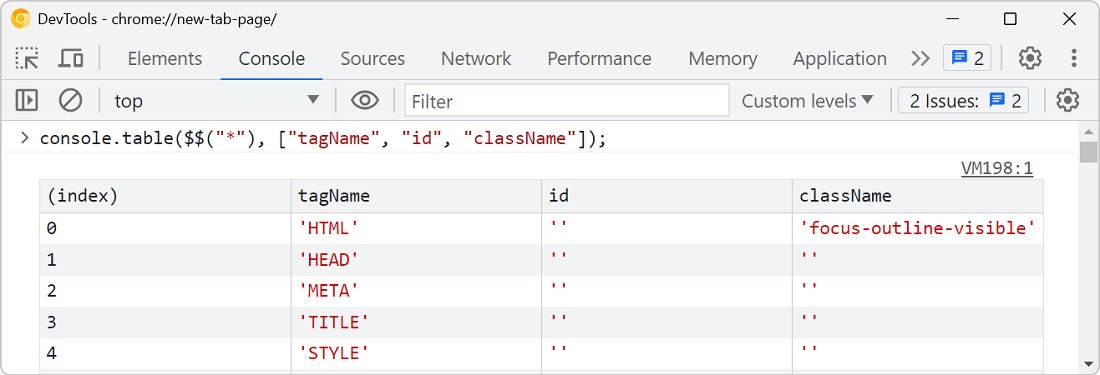Sort table by id column header
The width and height of the screenshot is (1100, 375).
pyautogui.click(x=666, y=196)
